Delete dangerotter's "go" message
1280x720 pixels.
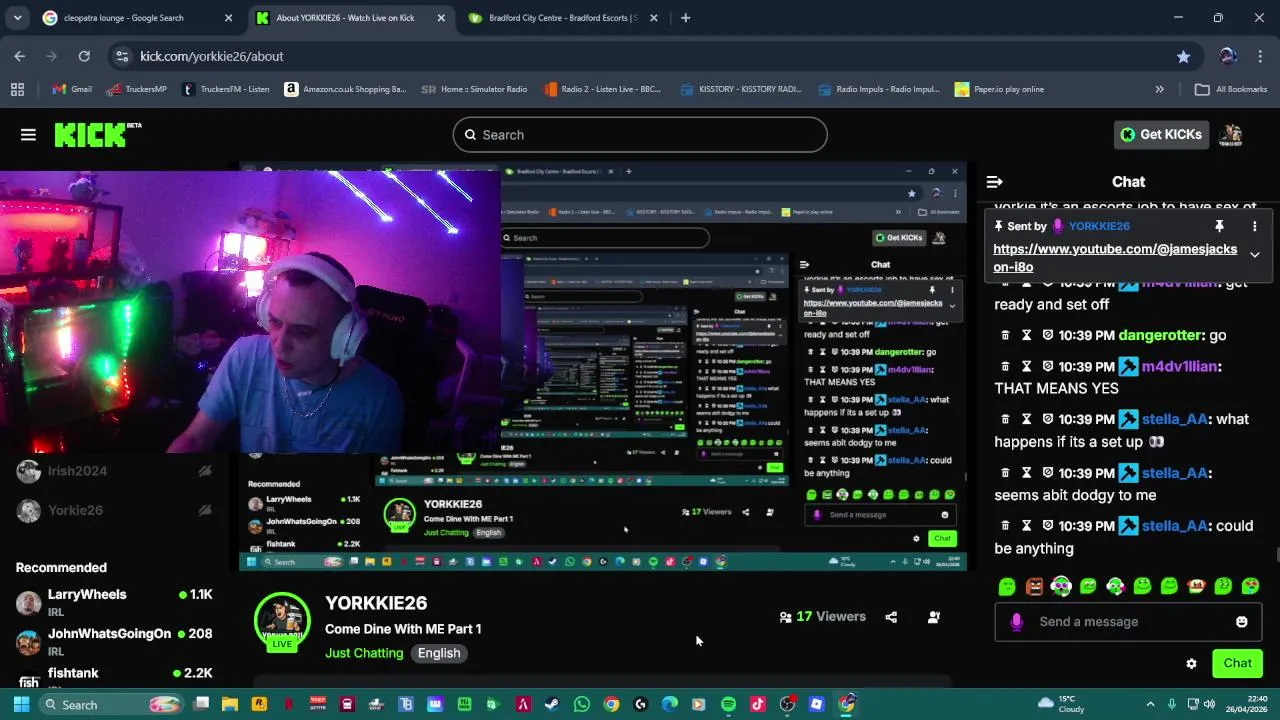coord(1005,336)
